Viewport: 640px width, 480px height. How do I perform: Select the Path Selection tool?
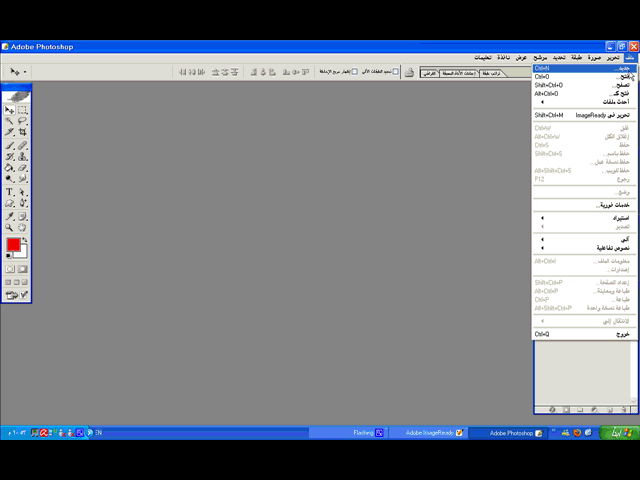(x=22, y=192)
